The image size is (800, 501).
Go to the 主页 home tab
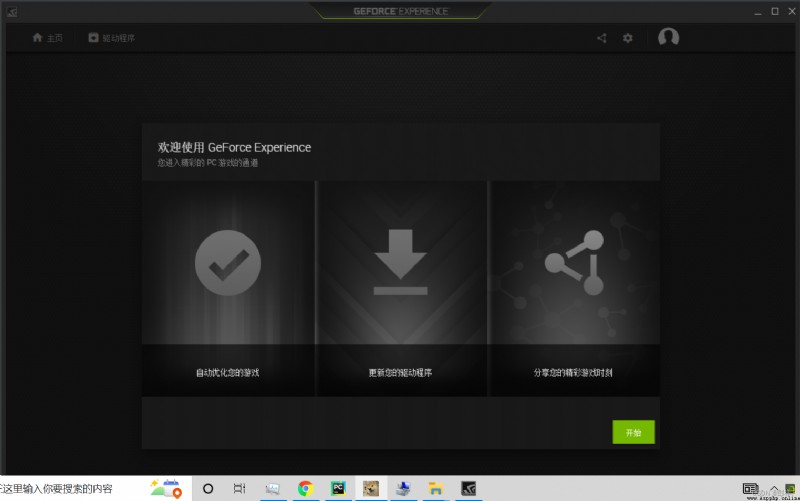[x=47, y=38]
